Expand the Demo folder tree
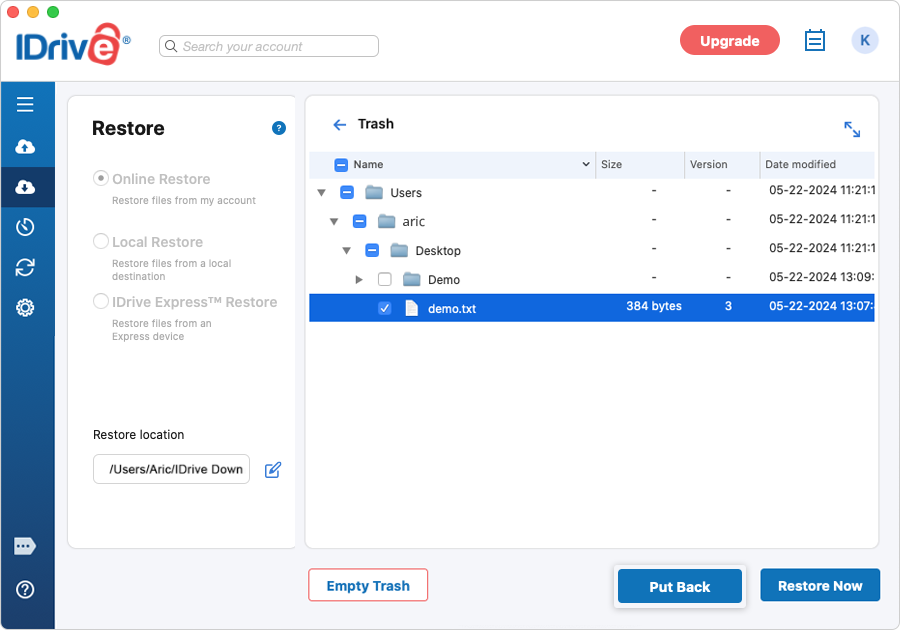Screen dimensions: 900x630 (x=359, y=279)
